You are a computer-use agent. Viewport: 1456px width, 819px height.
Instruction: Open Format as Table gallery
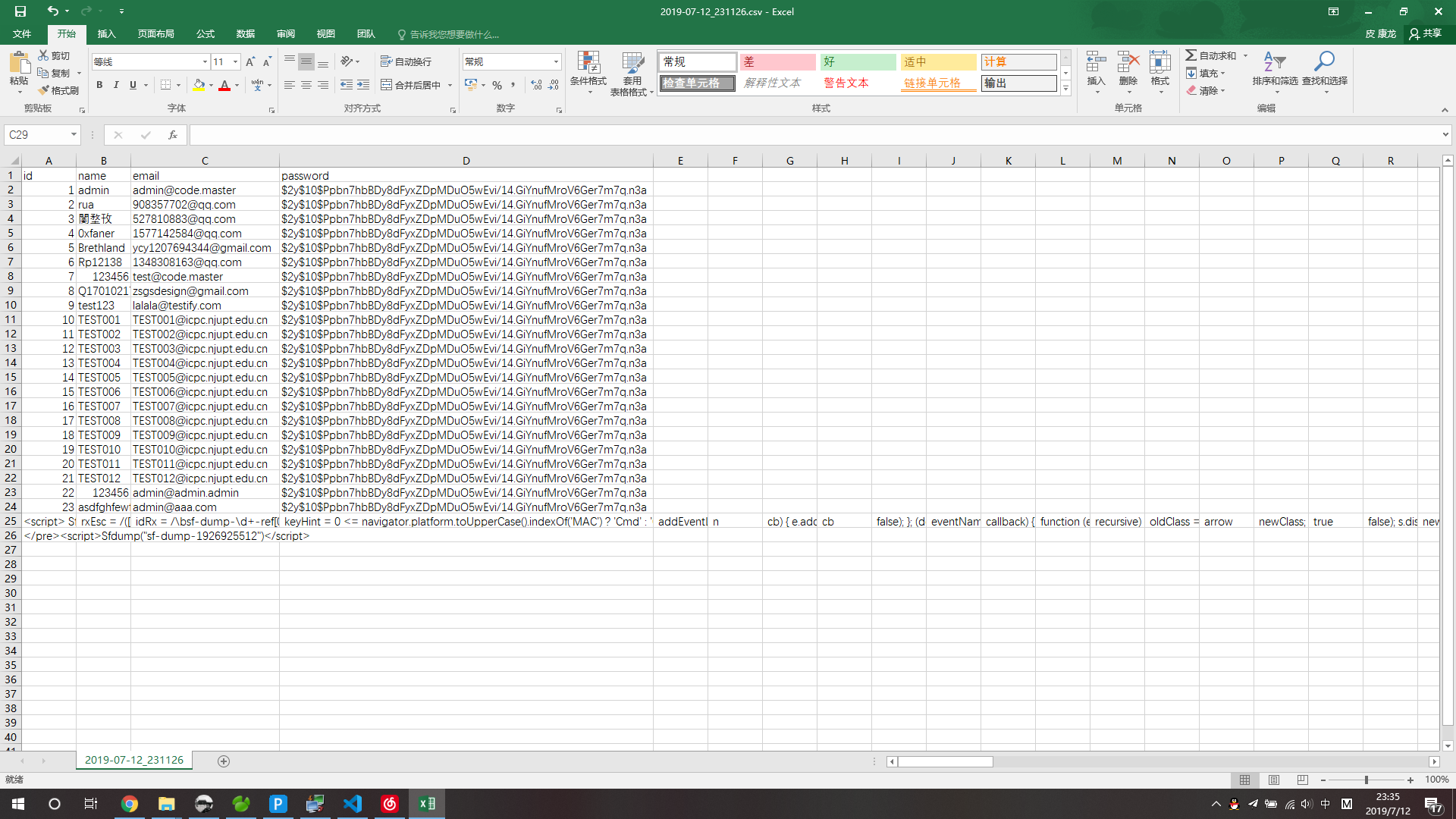coord(632,73)
